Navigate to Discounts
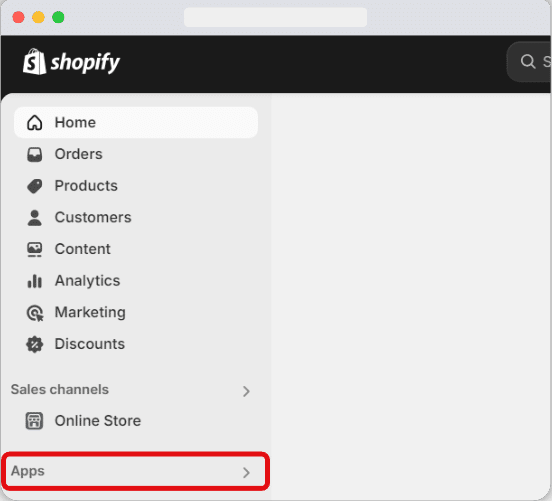This screenshot has height=501, width=552. point(136,344)
